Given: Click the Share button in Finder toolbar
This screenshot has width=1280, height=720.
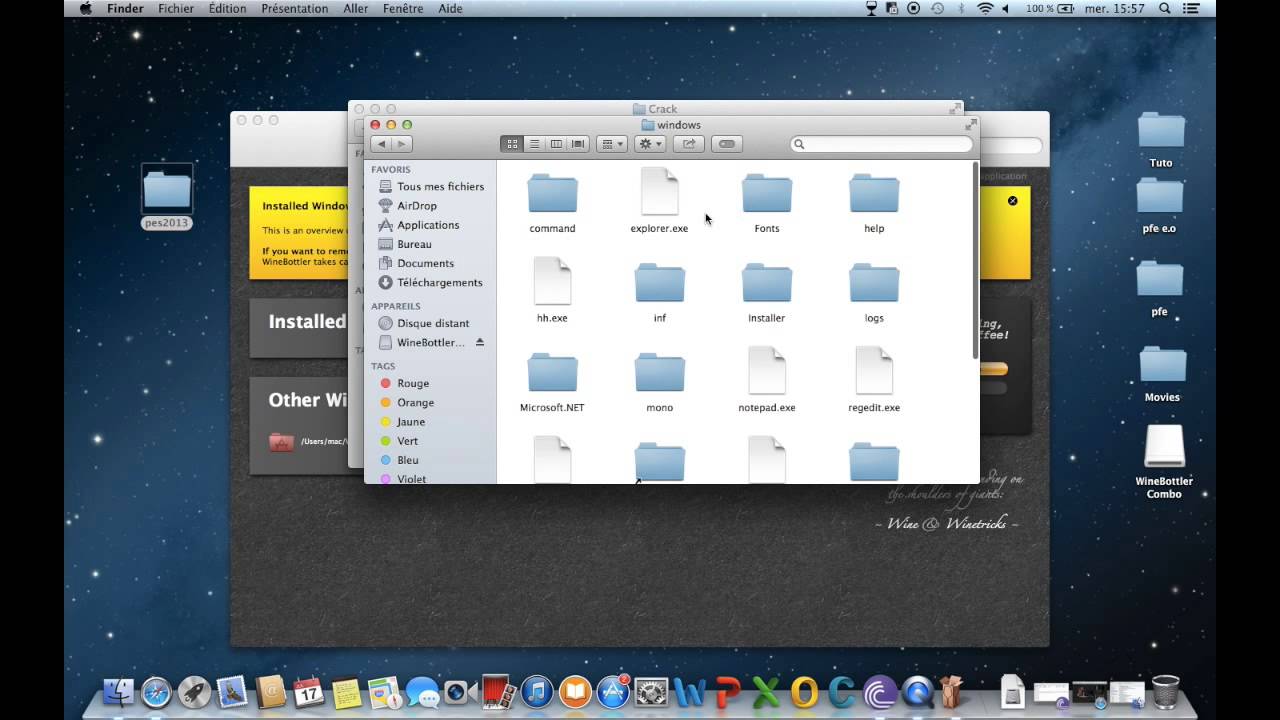Looking at the screenshot, I should click(688, 144).
